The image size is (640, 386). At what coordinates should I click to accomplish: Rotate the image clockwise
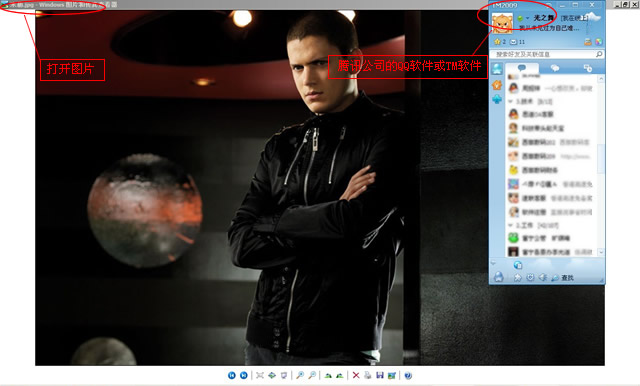click(x=328, y=375)
